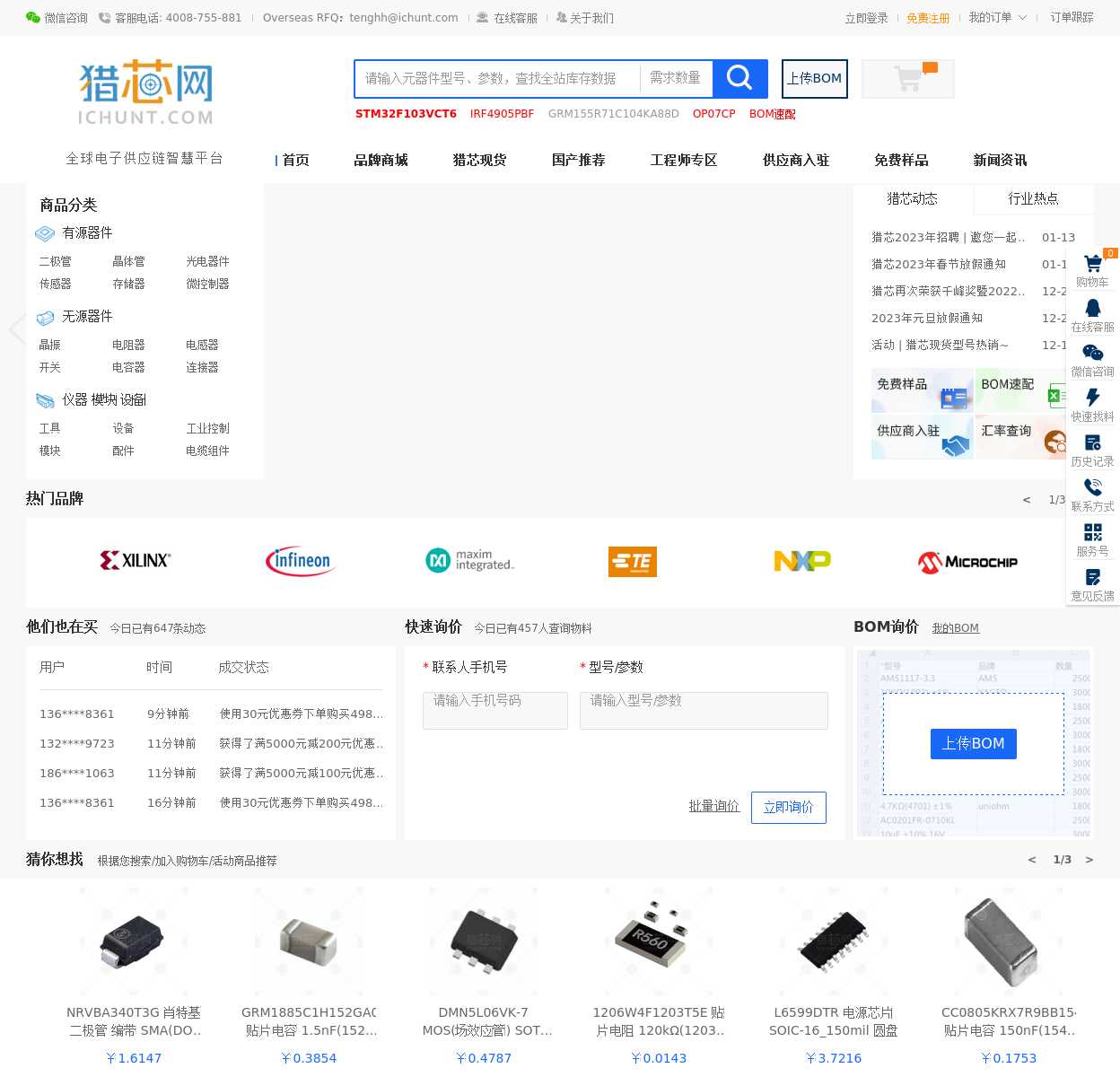Screen dimensions: 1120x1077
Task: Click the 汇率查询 promo tile
Action: click(x=1023, y=437)
